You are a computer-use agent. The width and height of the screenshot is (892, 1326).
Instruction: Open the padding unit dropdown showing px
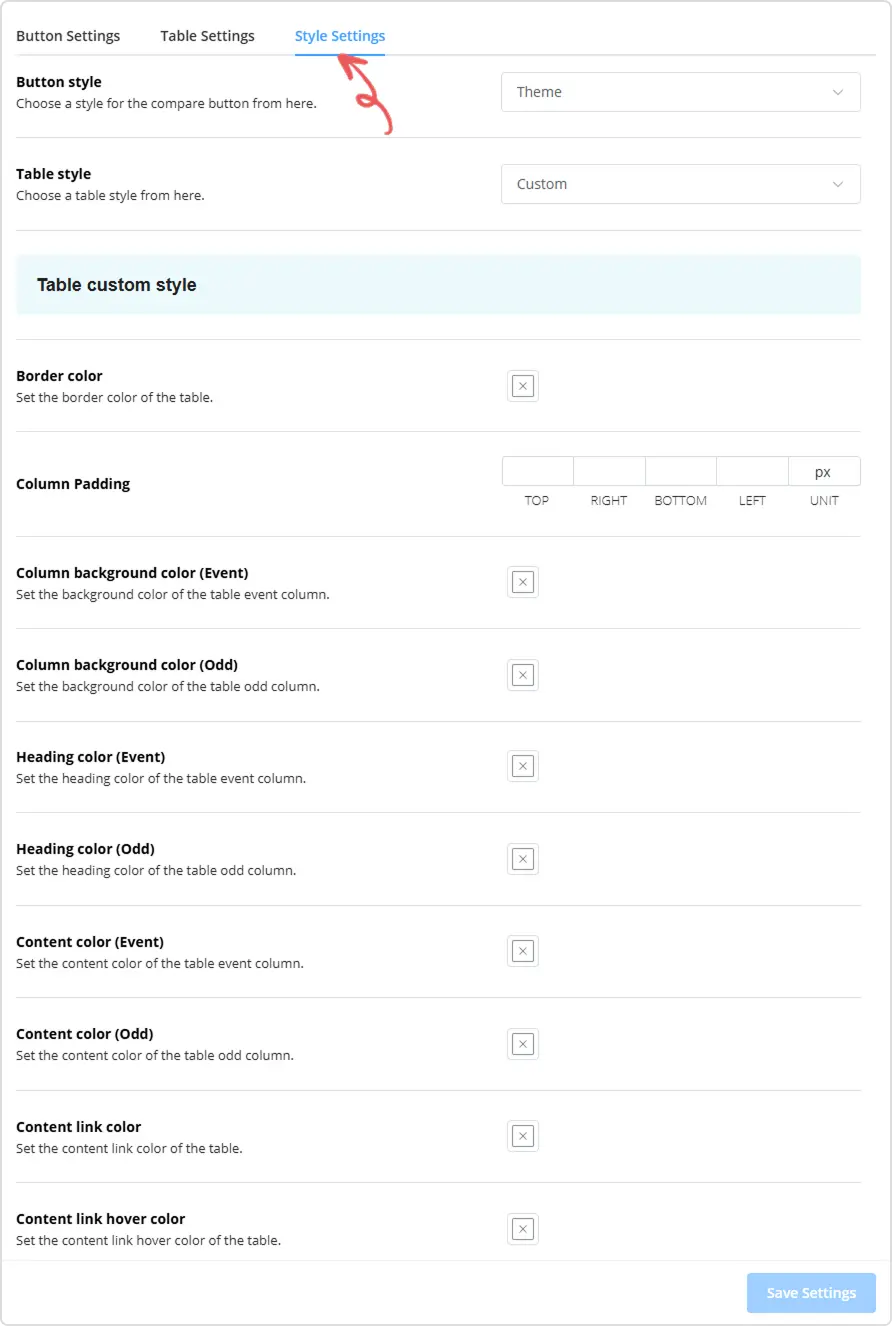823,470
